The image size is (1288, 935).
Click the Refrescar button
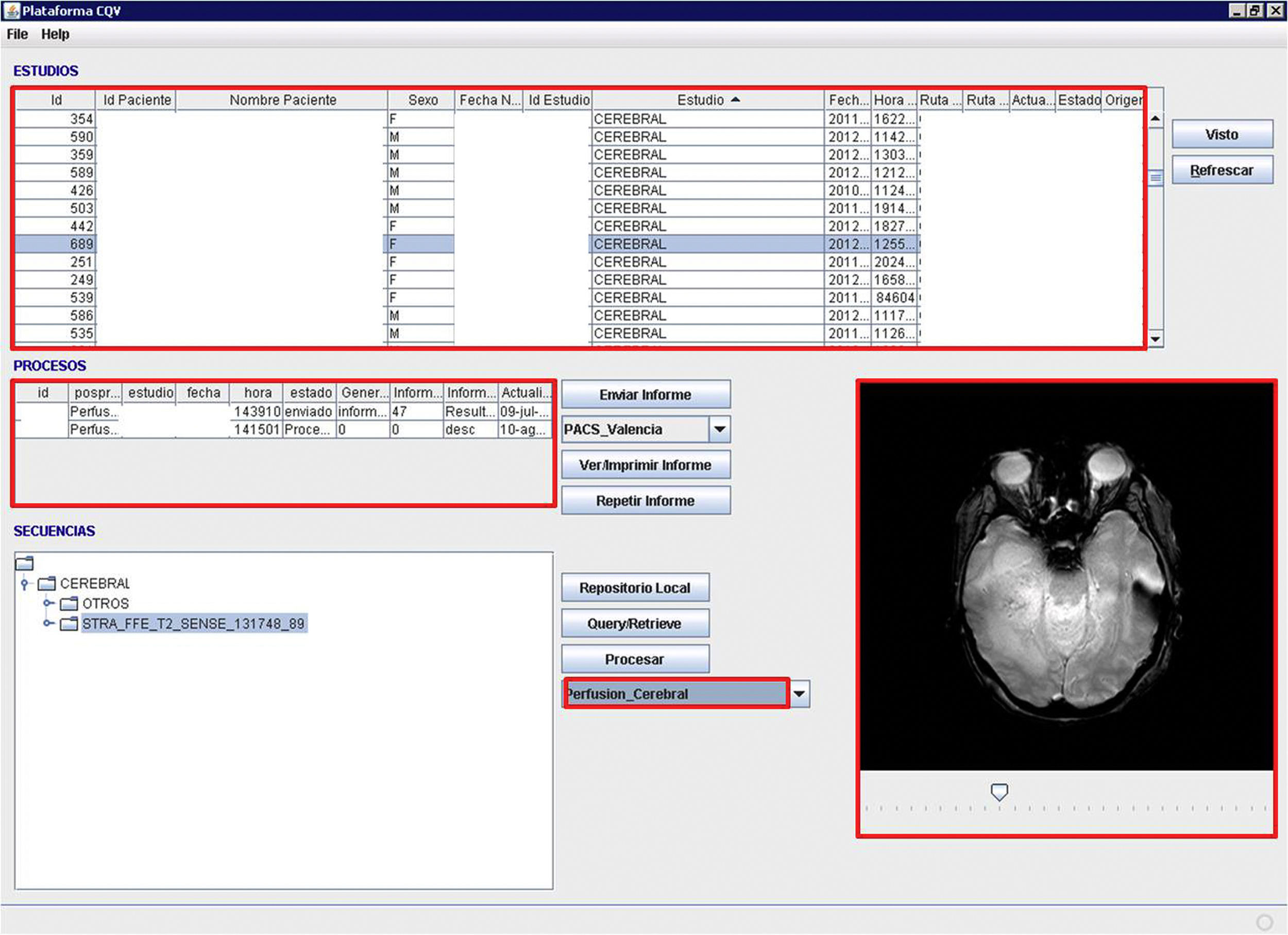pos(1222,171)
